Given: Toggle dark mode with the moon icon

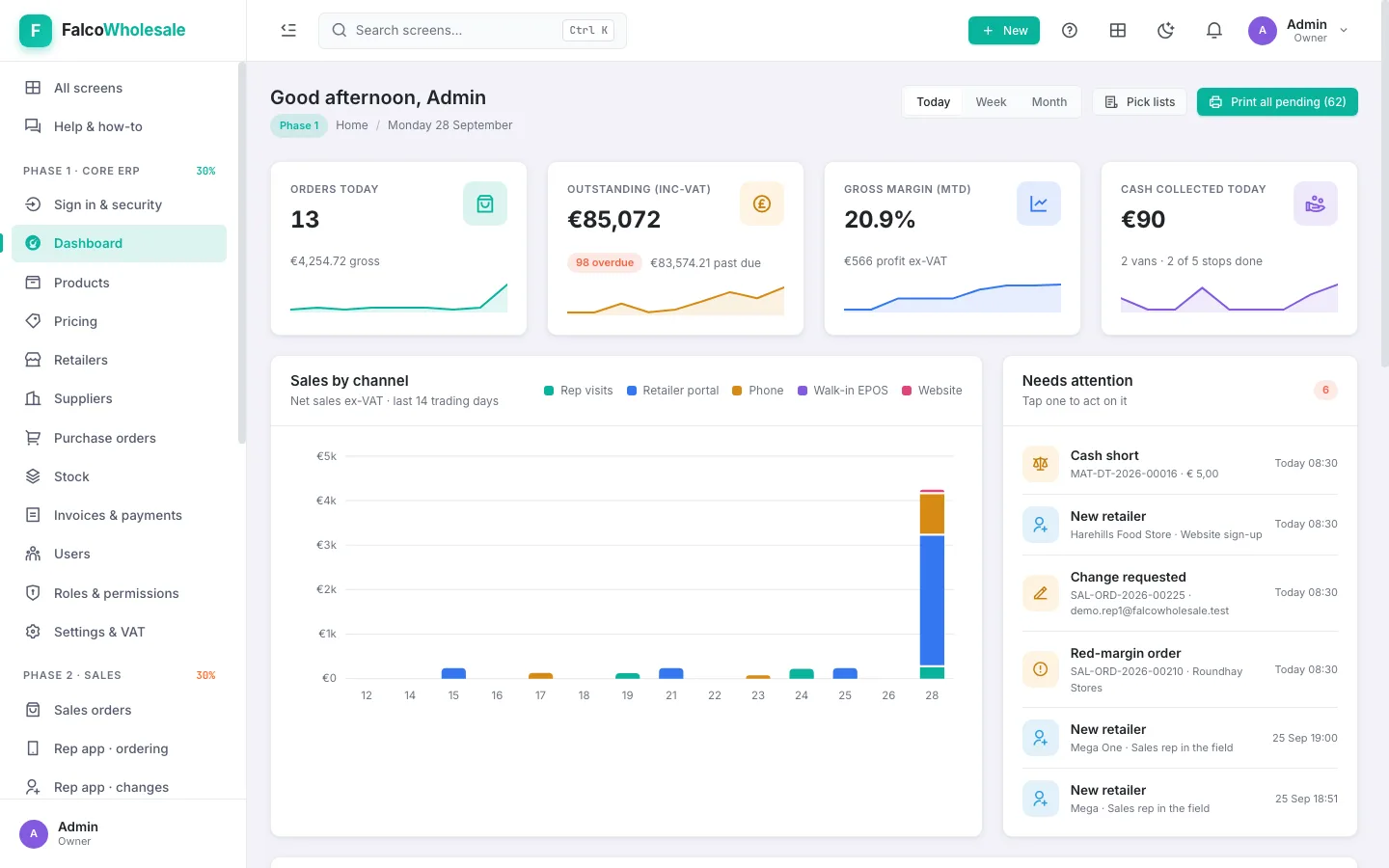Looking at the screenshot, I should [1166, 30].
